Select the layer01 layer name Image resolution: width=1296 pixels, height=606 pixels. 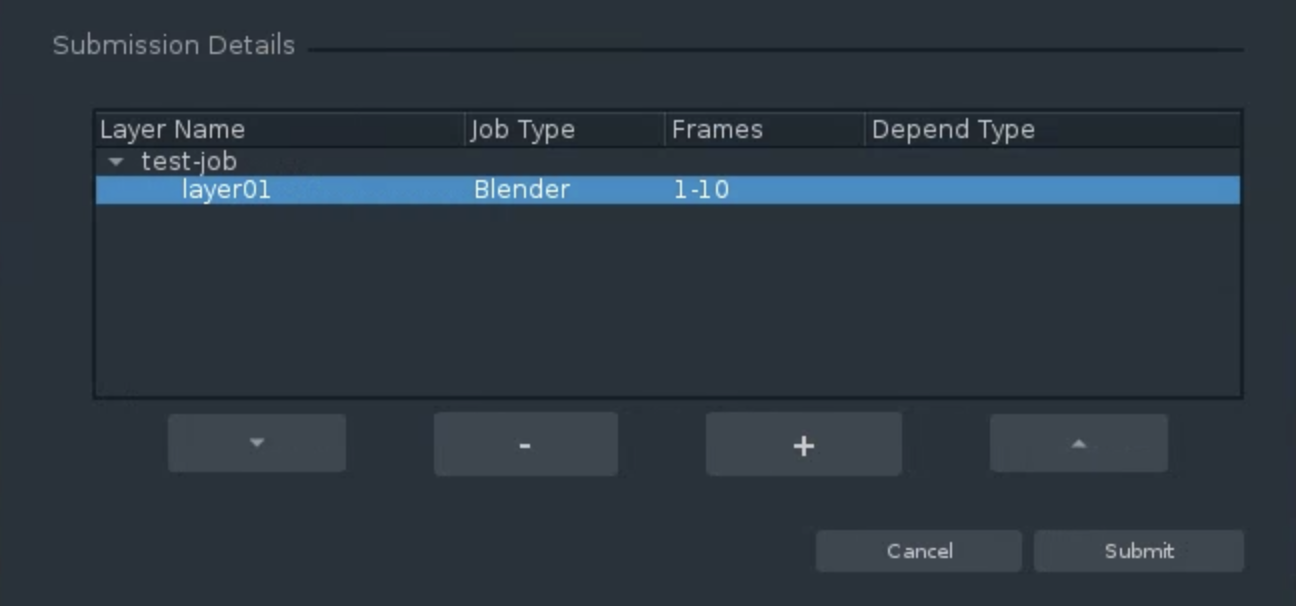(x=226, y=190)
